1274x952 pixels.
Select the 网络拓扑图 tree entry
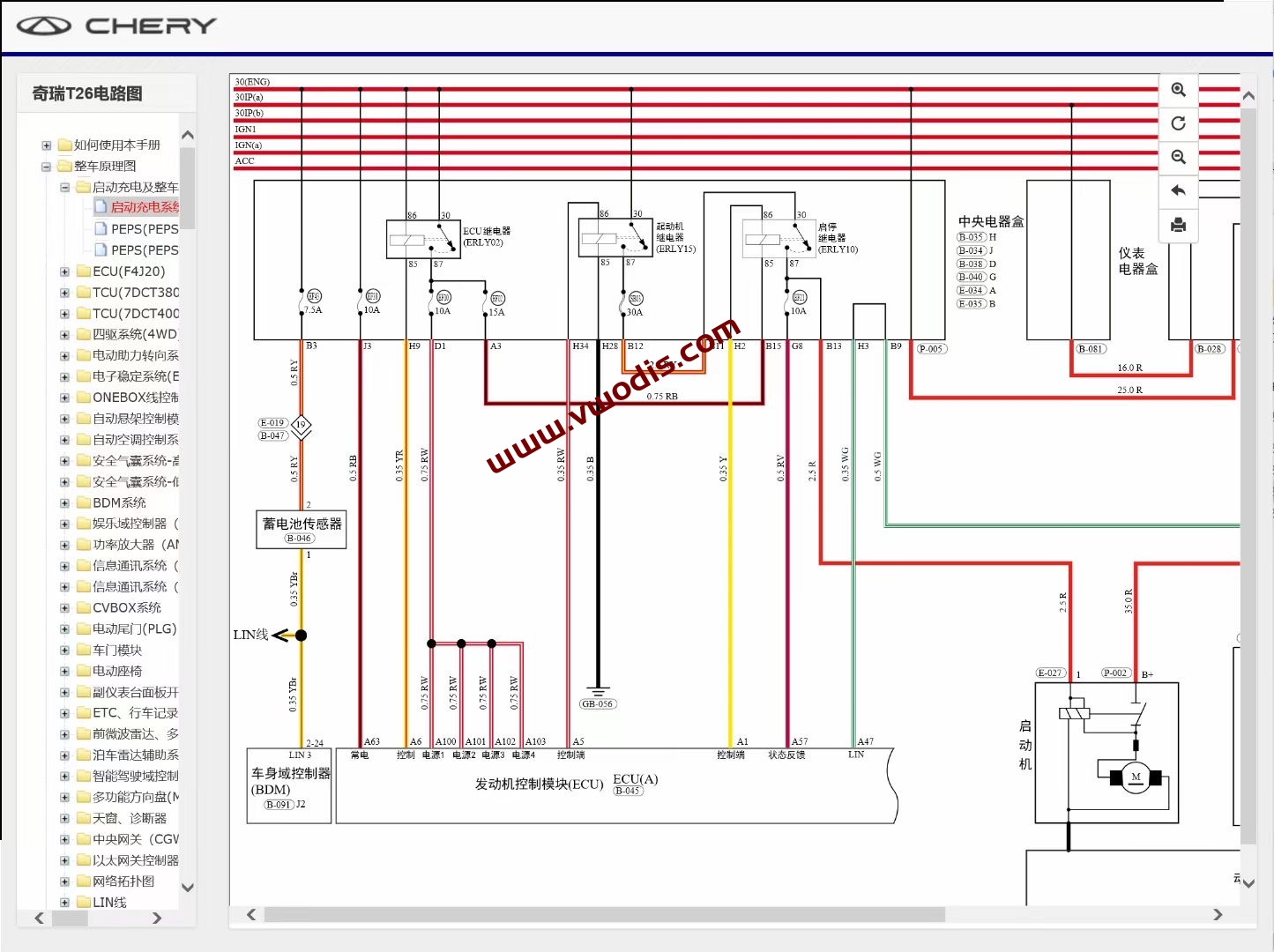point(123,881)
